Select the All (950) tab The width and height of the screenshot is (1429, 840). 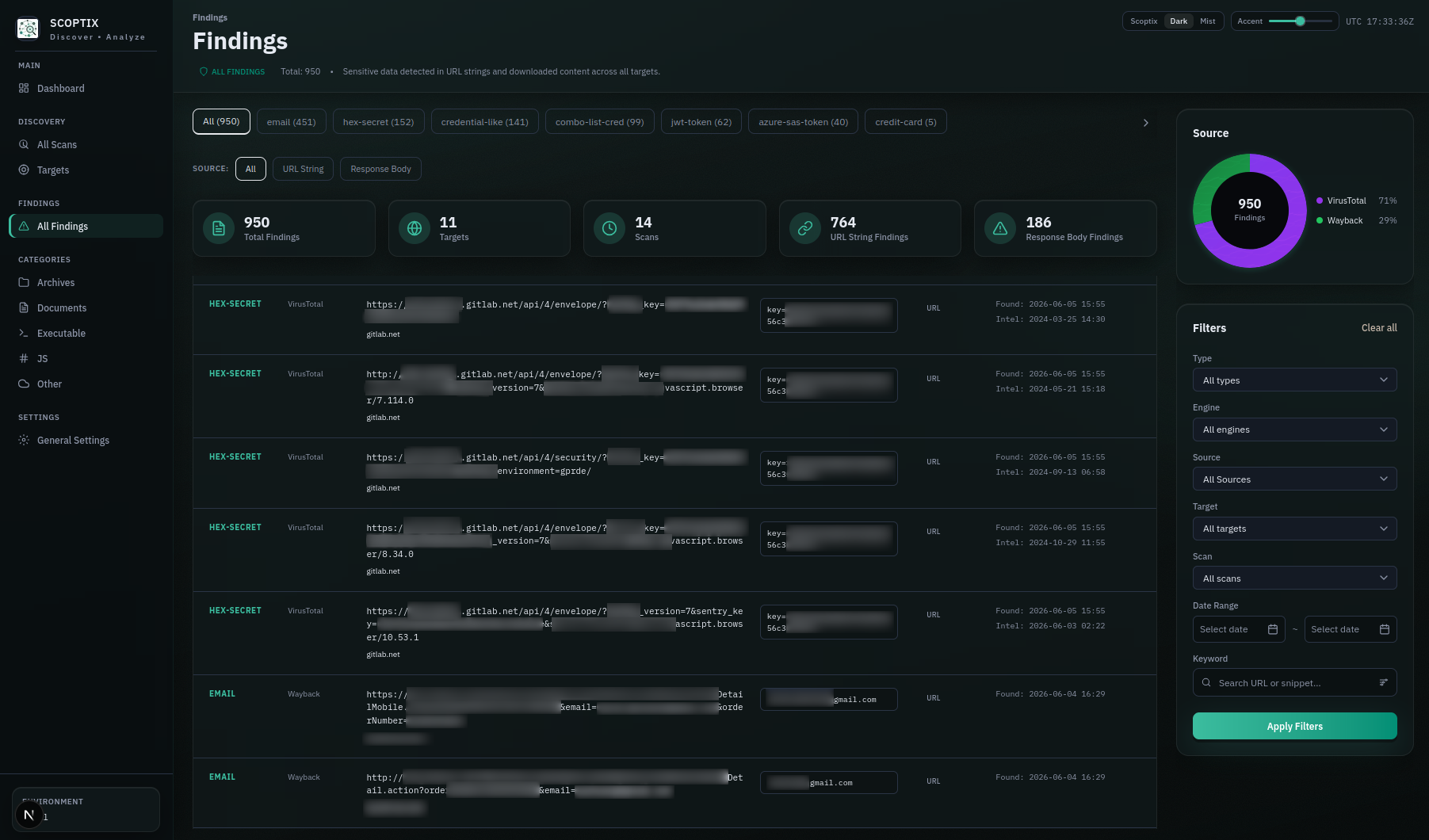coord(221,121)
